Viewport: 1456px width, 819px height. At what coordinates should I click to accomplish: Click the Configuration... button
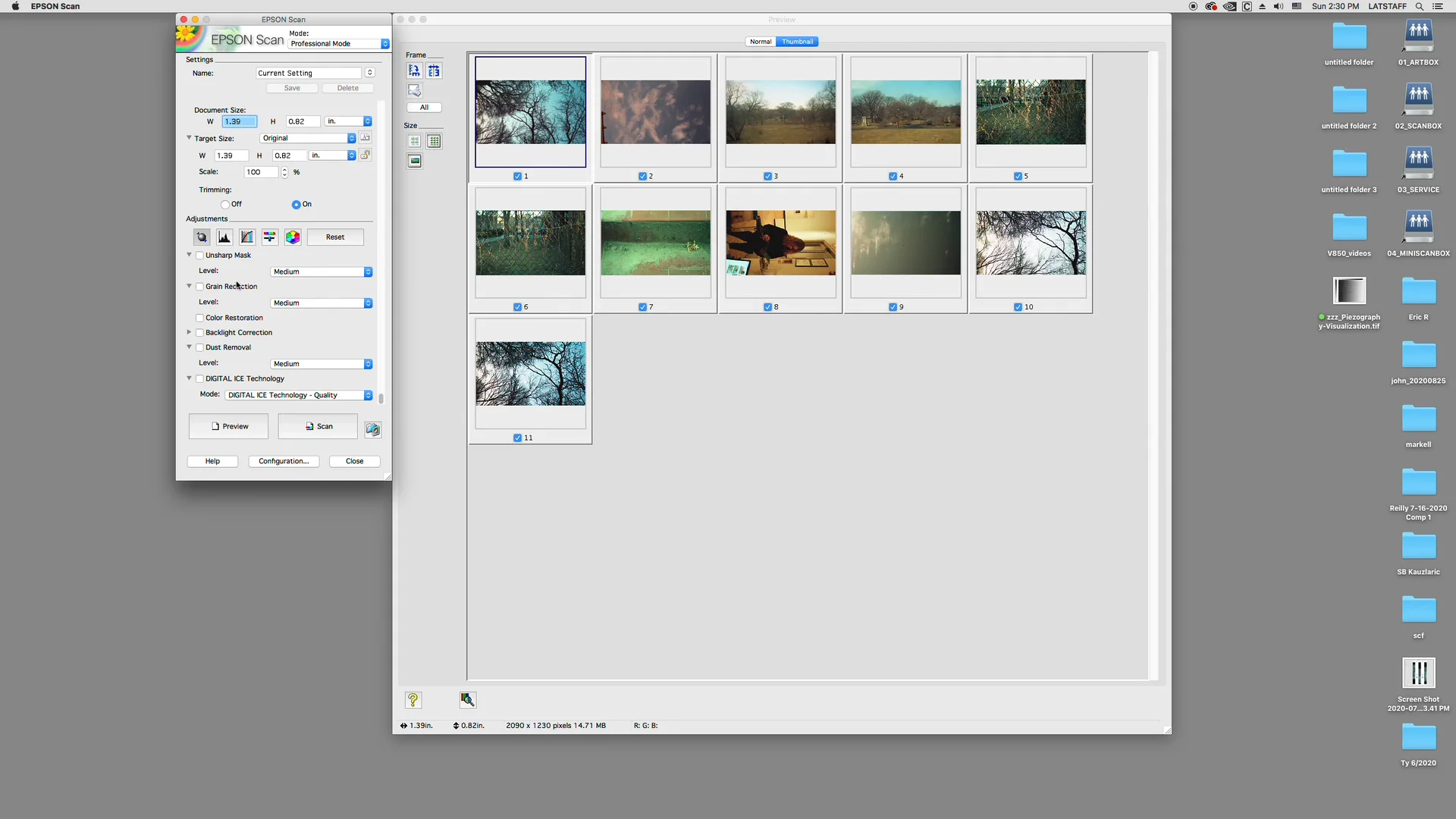click(x=284, y=461)
